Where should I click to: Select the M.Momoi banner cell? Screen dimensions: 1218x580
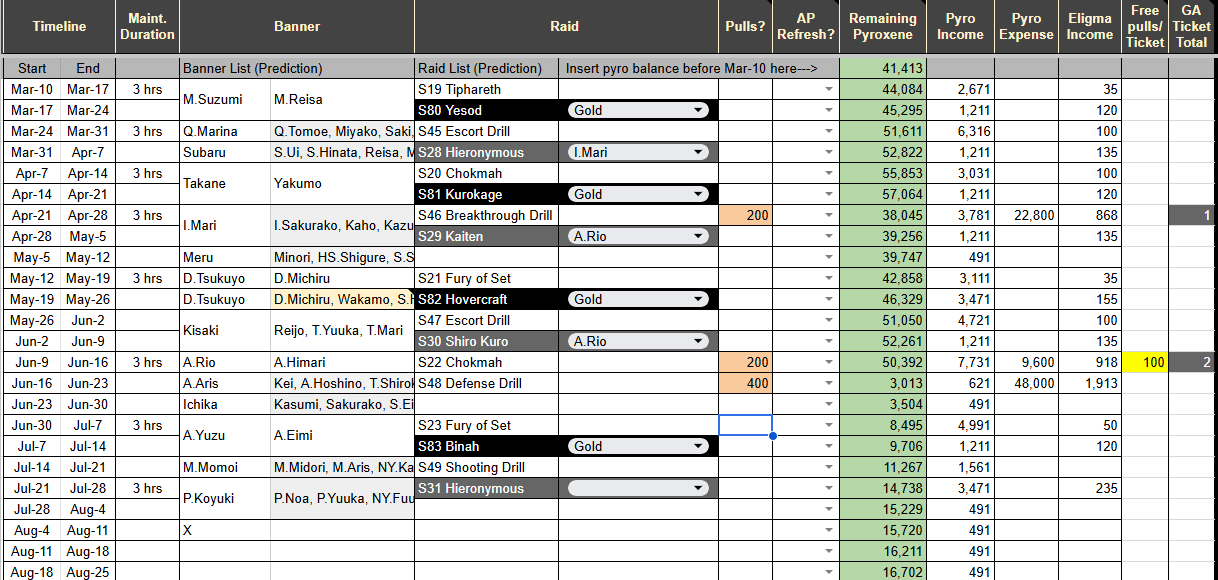point(225,467)
